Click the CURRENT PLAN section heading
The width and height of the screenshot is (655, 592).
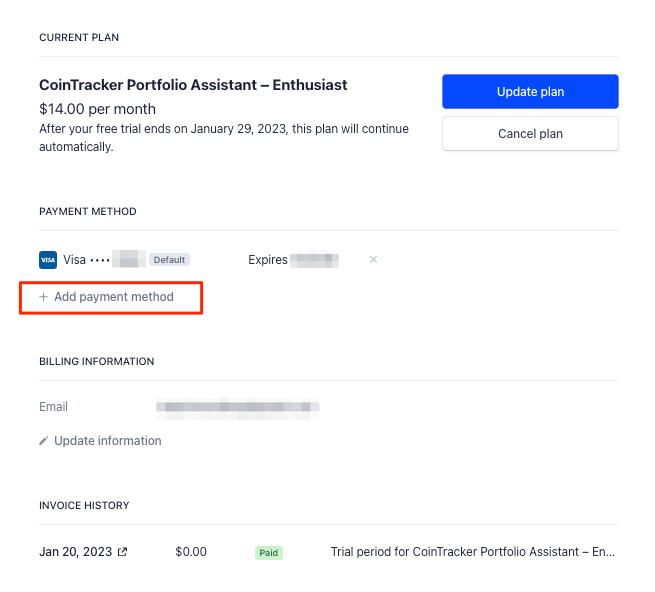(x=79, y=38)
